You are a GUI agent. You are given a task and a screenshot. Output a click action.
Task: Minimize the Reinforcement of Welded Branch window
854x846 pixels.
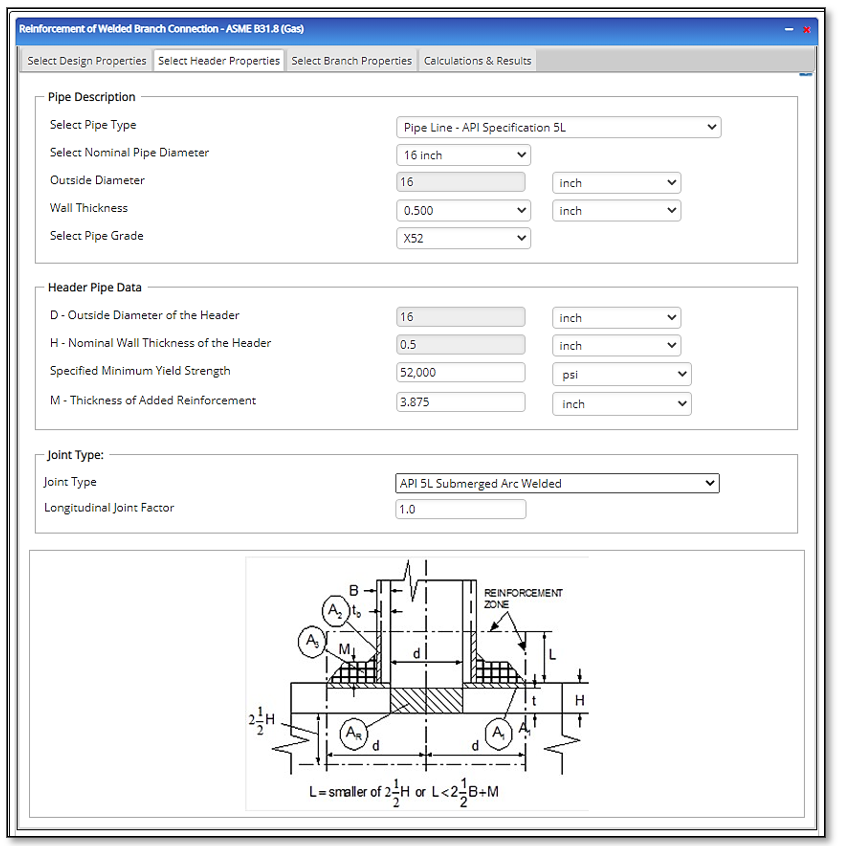click(x=791, y=29)
